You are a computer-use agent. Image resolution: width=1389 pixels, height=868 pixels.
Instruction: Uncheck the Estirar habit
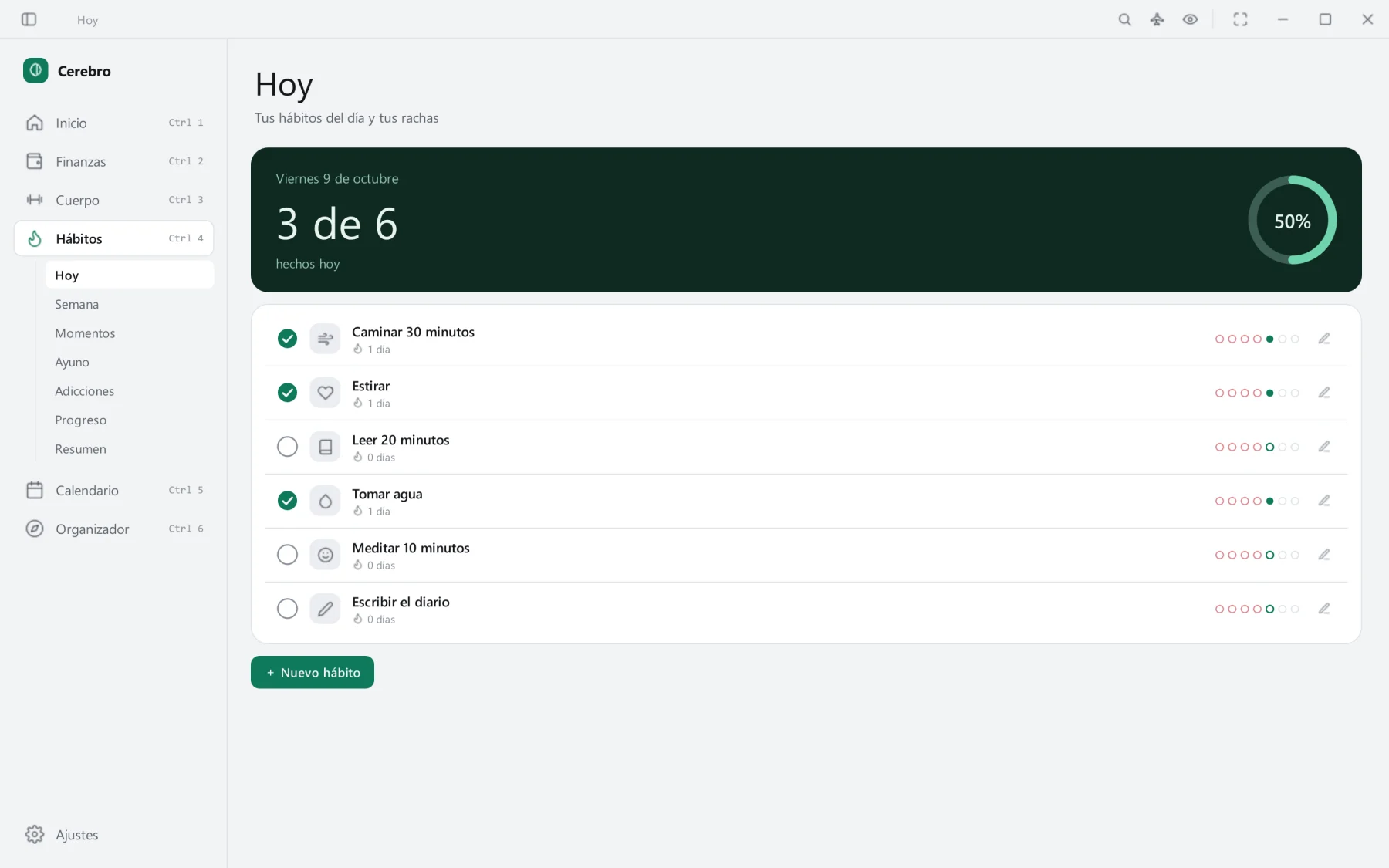click(x=287, y=393)
